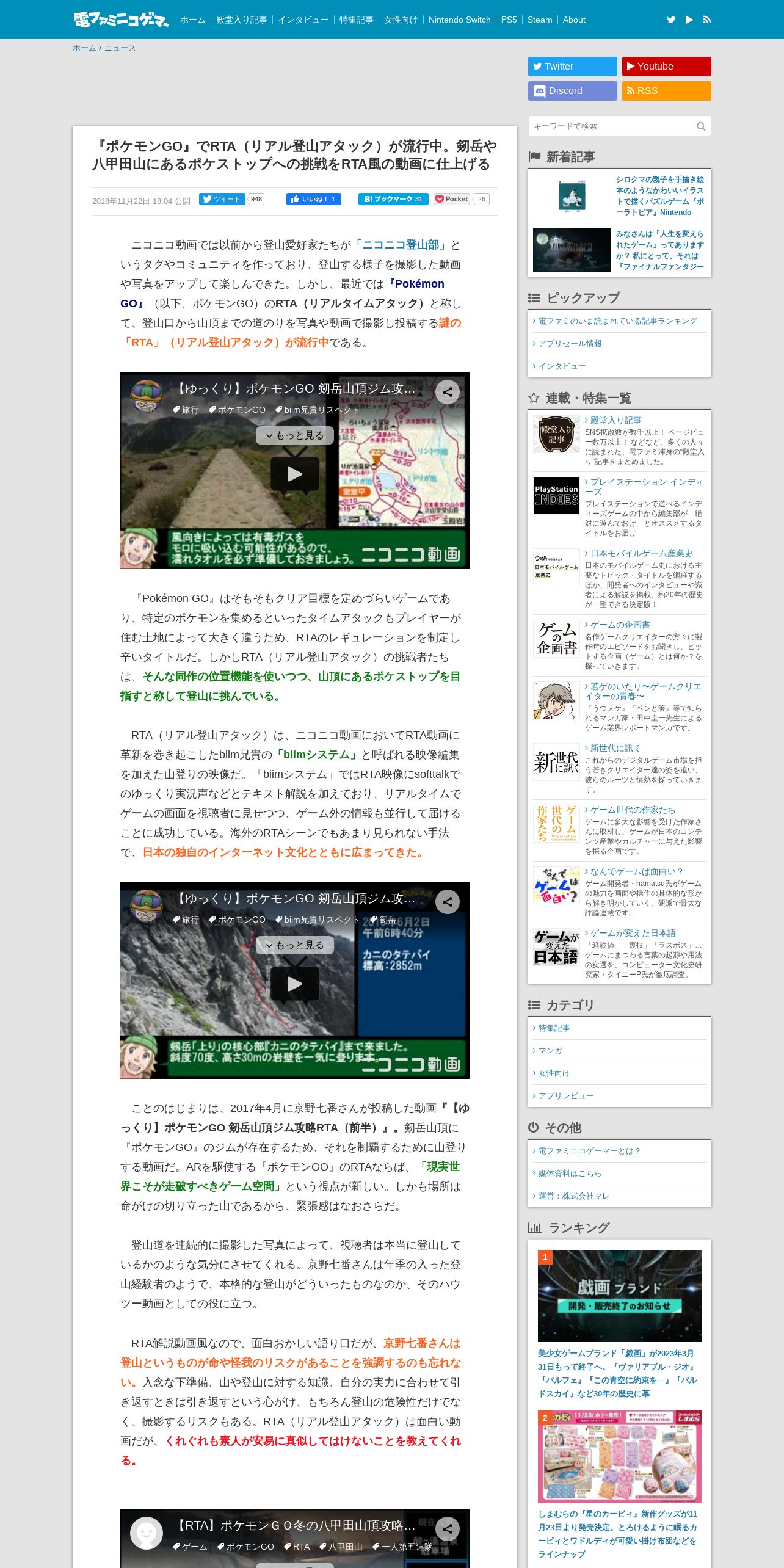784x1568 pixels.
Task: Click the share icon on the first video
Action: coord(447,392)
